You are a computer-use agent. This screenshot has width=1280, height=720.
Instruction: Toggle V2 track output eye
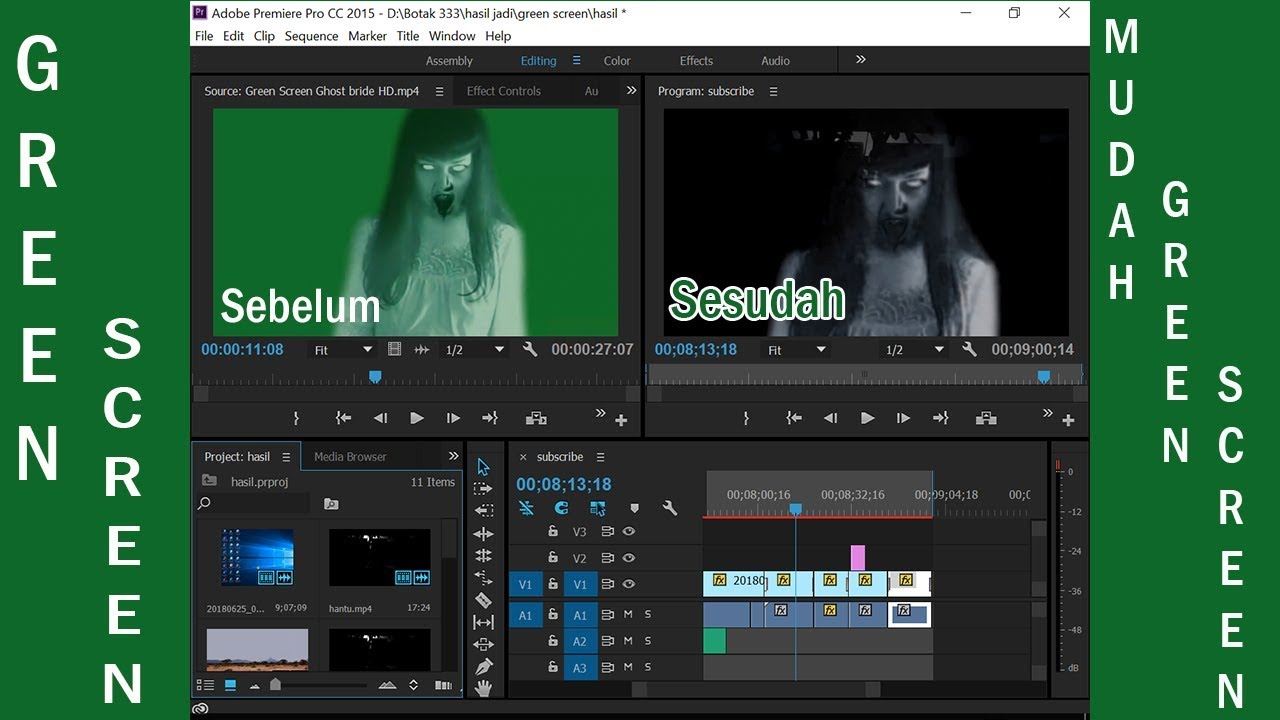click(629, 558)
